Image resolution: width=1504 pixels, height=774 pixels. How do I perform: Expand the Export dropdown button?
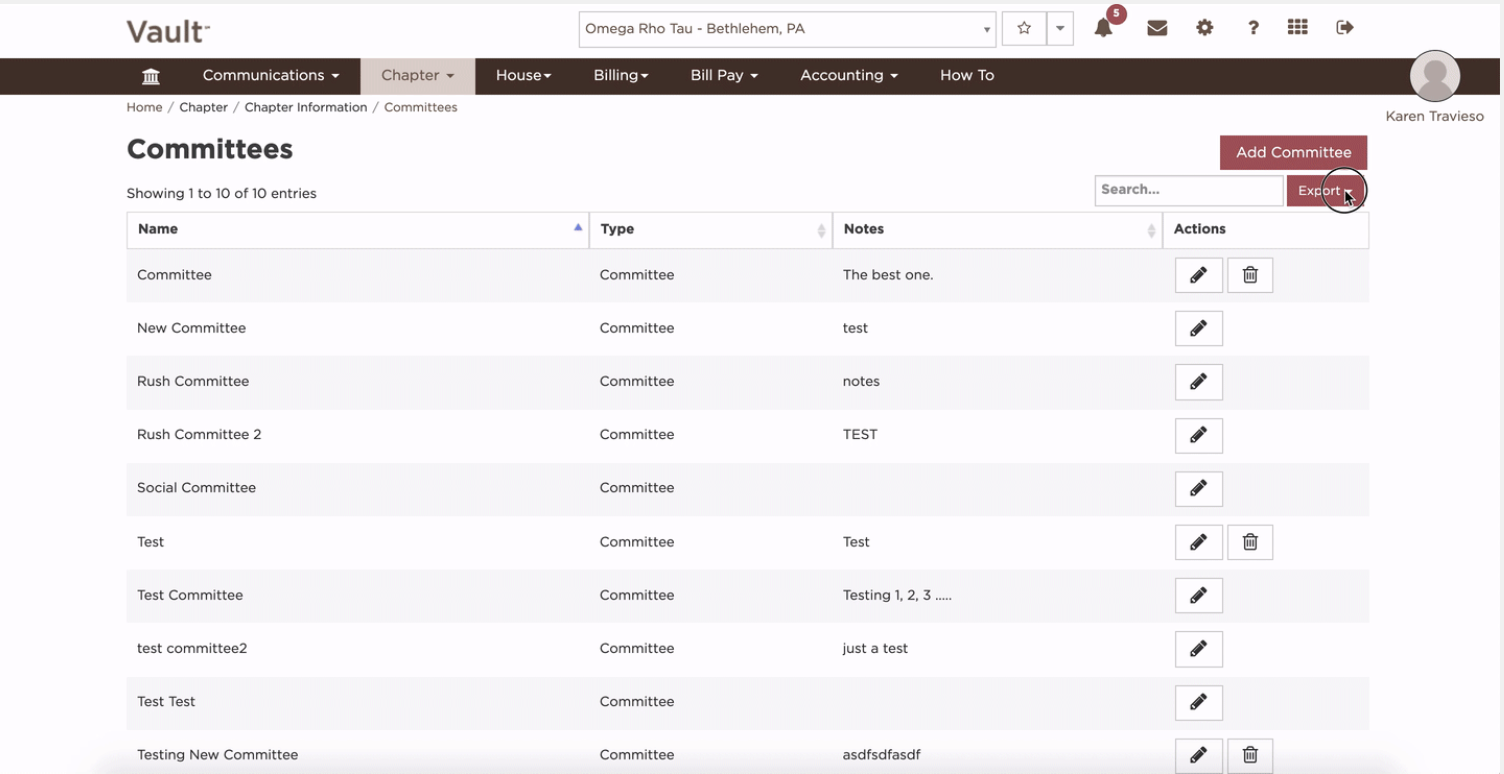[x=1326, y=190]
